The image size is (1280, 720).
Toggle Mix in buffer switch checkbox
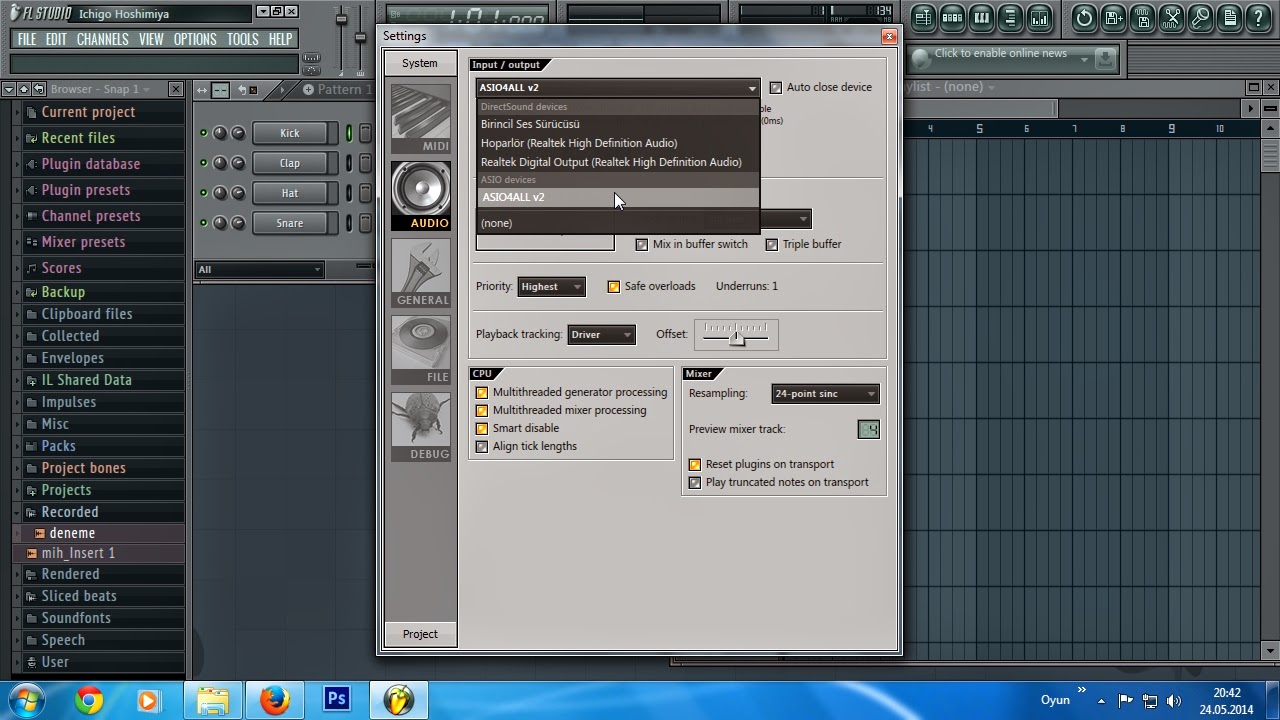642,244
